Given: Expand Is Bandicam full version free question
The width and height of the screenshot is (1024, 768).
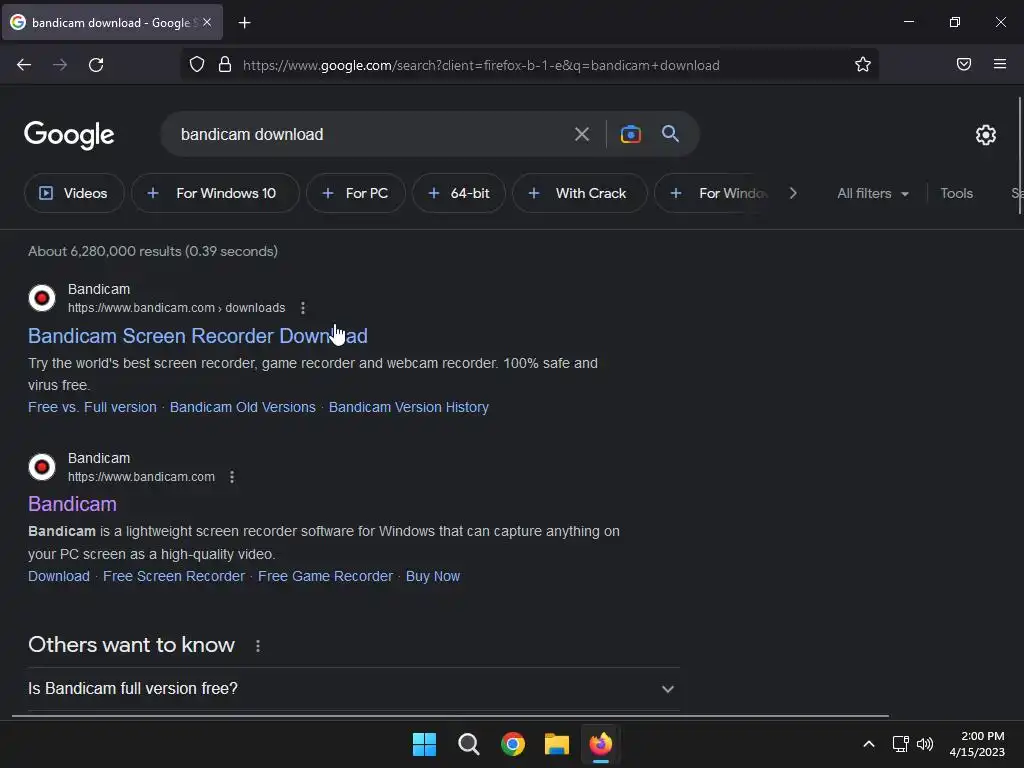Looking at the screenshot, I should pos(353,688).
